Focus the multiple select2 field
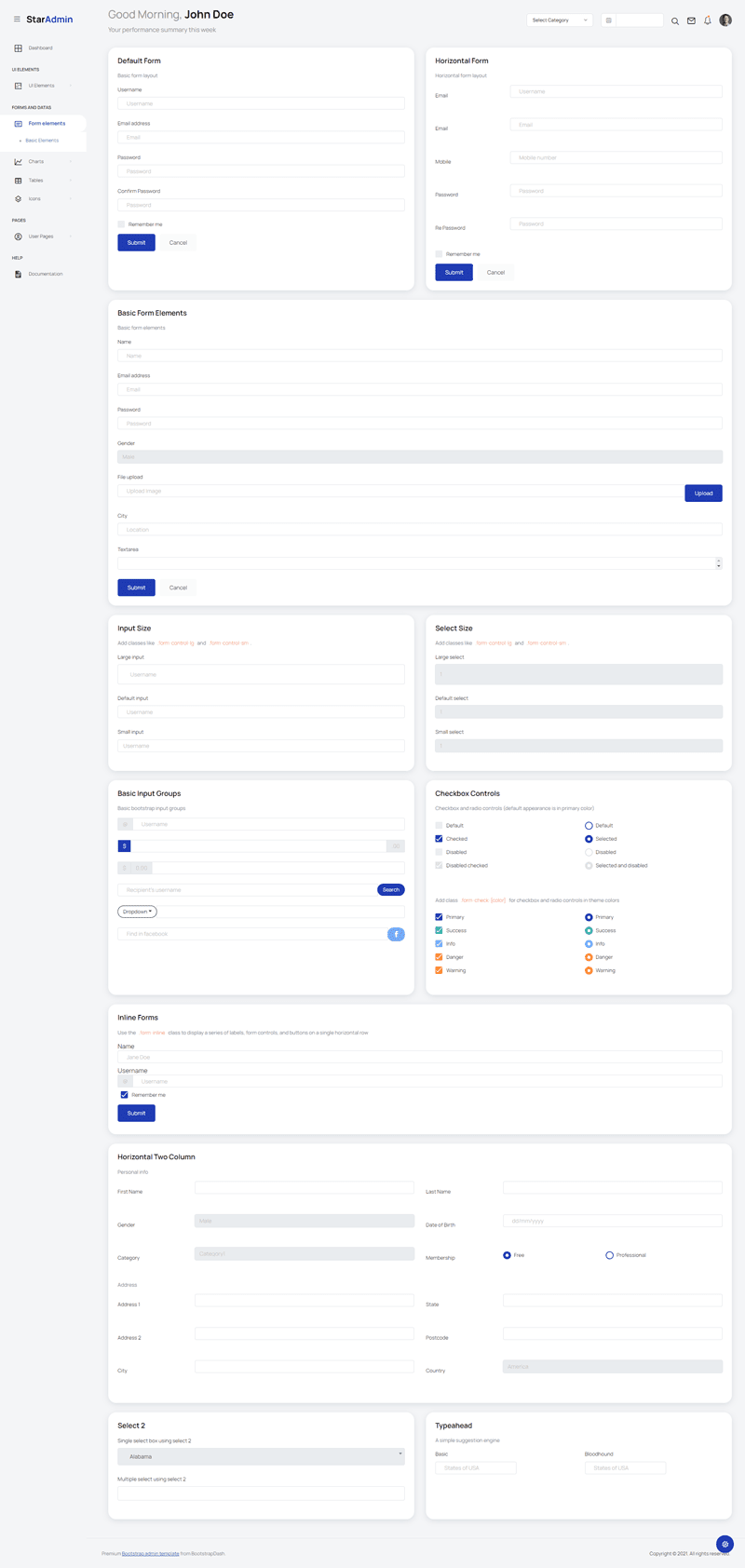This screenshot has width=745, height=1568. point(261,1493)
